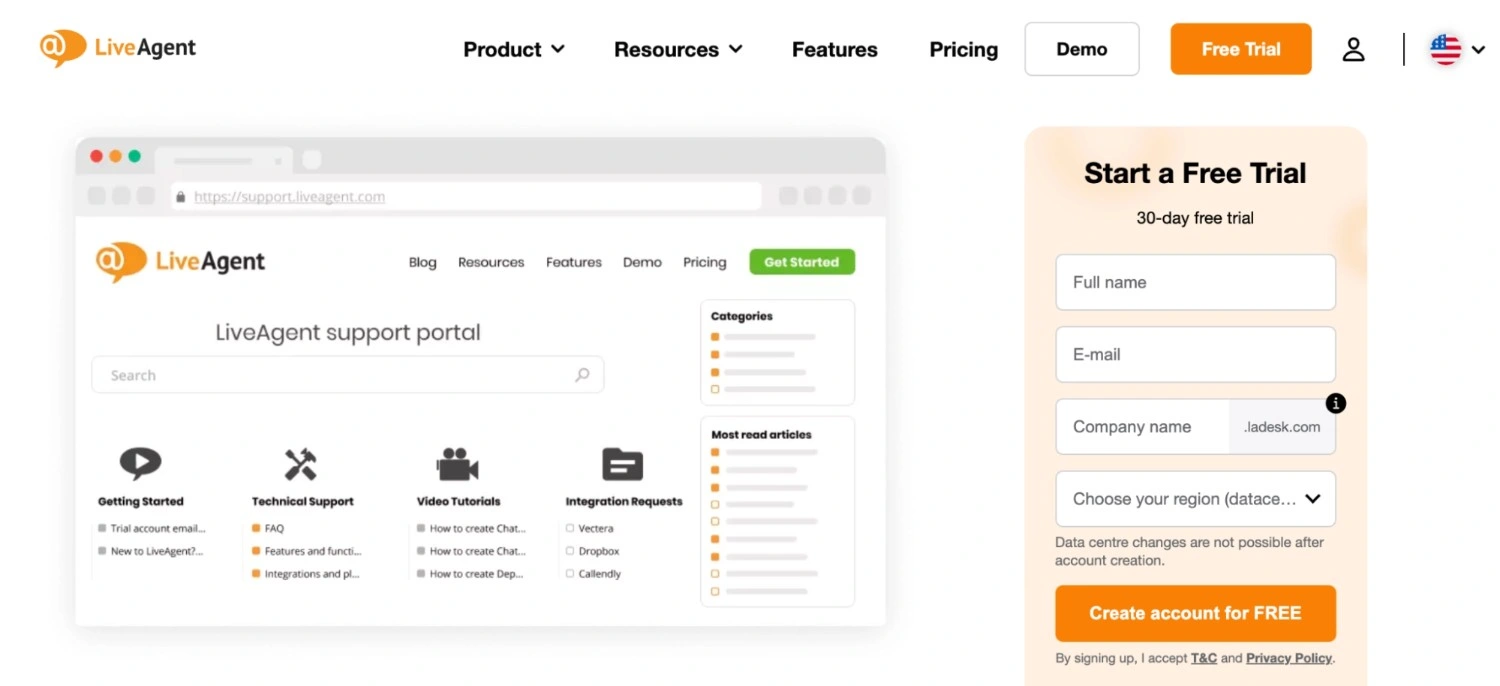This screenshot has width=1500, height=686.
Task: Click Demo in the portal preview menu
Action: (642, 262)
